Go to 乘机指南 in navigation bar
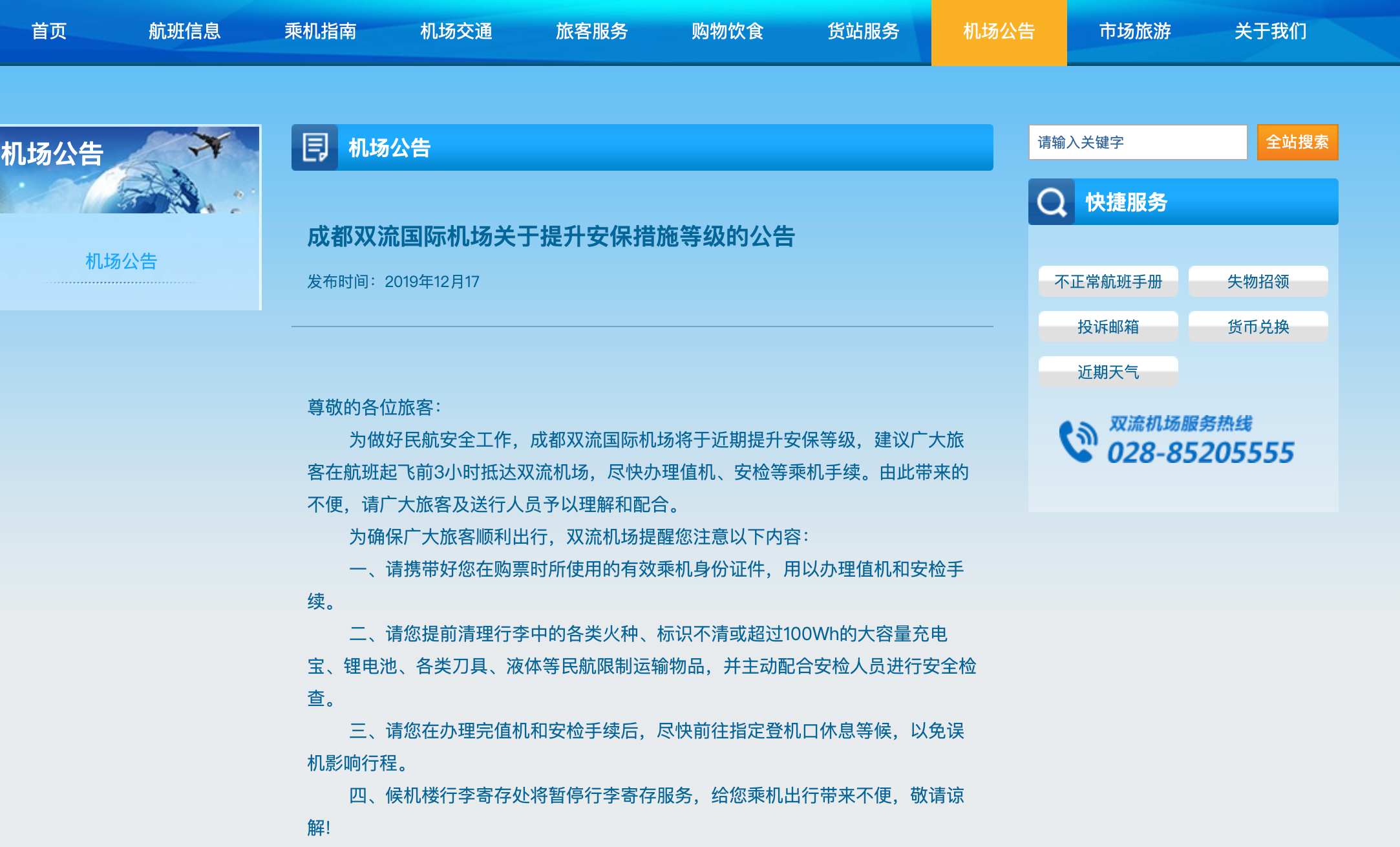Screen dimensions: 1400x847 pos(320,31)
